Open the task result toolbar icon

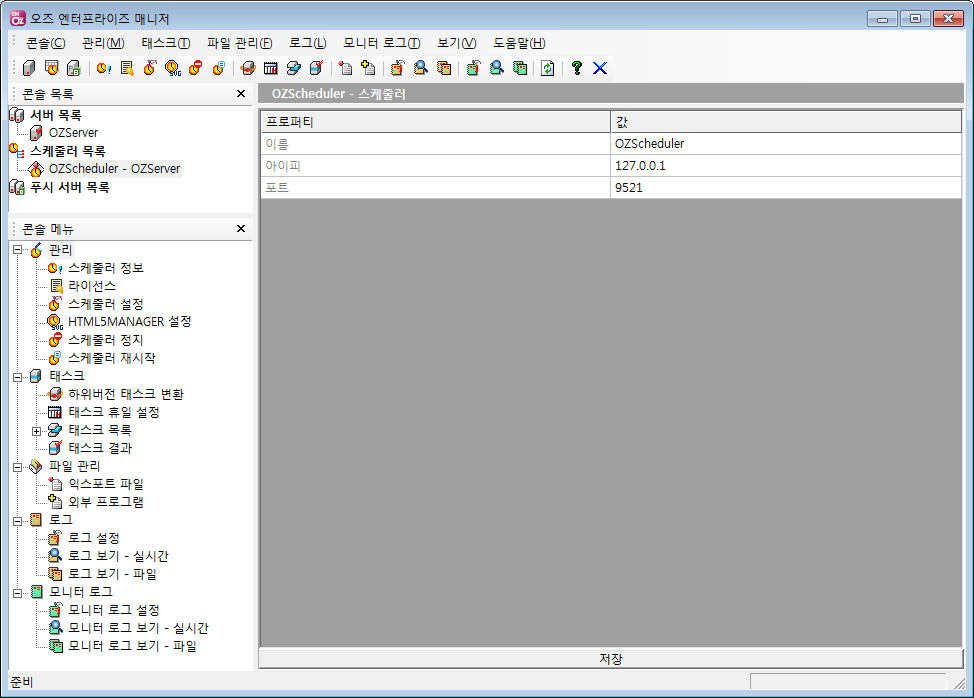point(317,68)
